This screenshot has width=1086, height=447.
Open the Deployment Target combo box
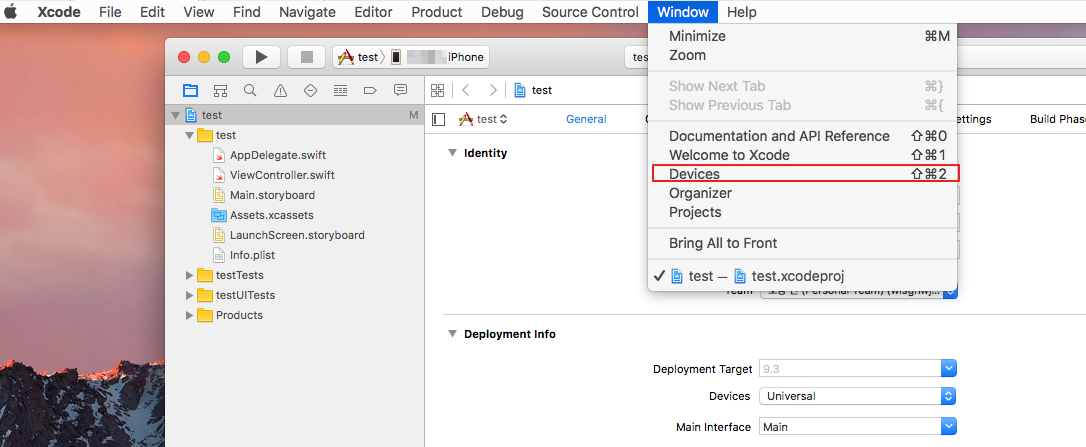pos(857,369)
